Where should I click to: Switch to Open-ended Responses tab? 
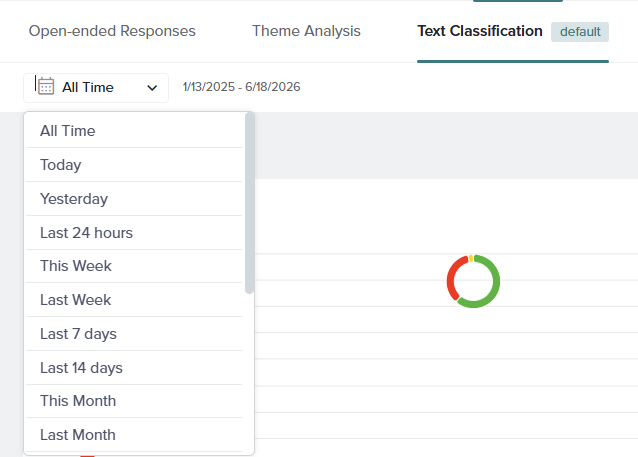(112, 31)
